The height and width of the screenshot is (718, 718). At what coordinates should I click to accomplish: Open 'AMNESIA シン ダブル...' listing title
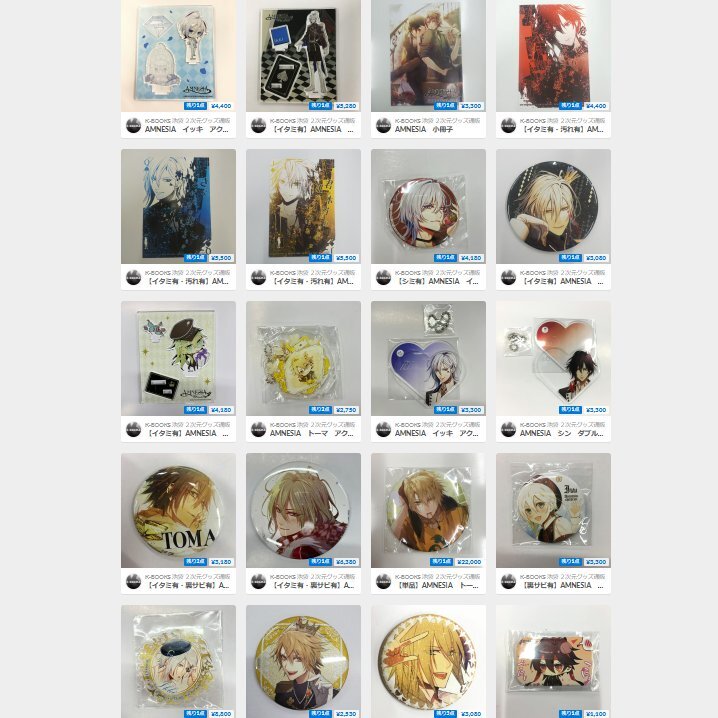click(x=561, y=433)
